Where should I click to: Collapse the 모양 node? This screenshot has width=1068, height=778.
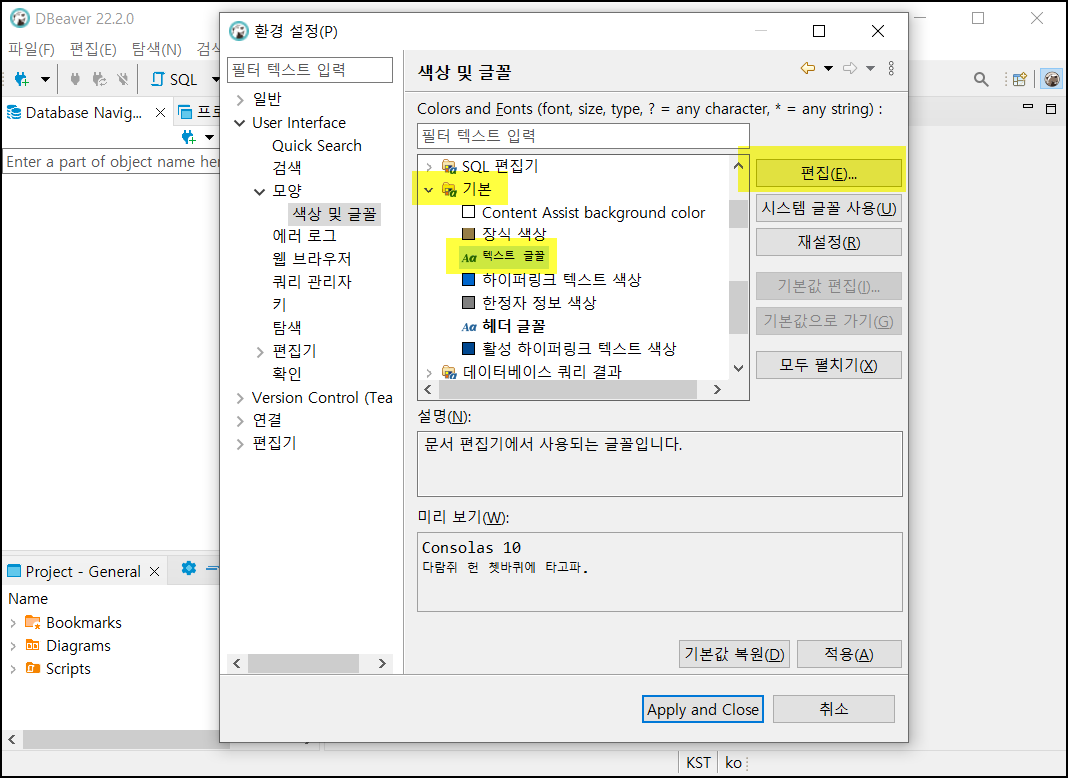260,192
